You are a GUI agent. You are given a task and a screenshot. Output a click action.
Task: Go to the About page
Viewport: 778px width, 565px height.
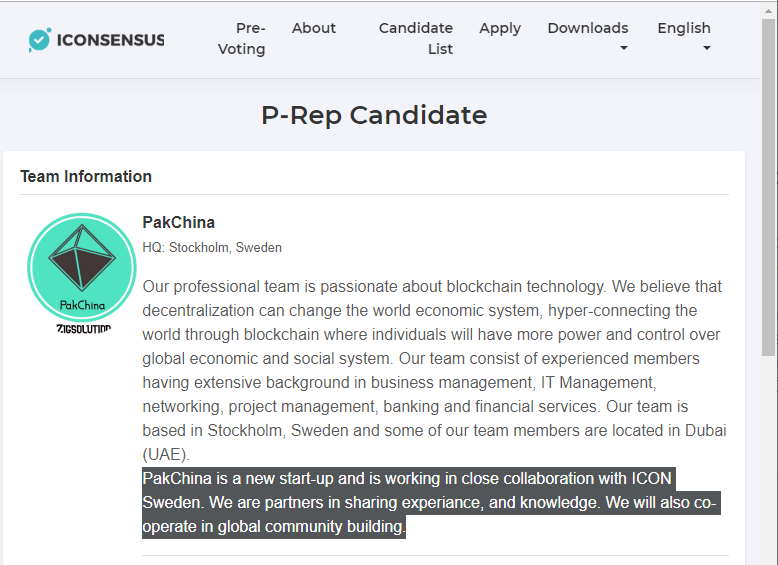click(314, 28)
